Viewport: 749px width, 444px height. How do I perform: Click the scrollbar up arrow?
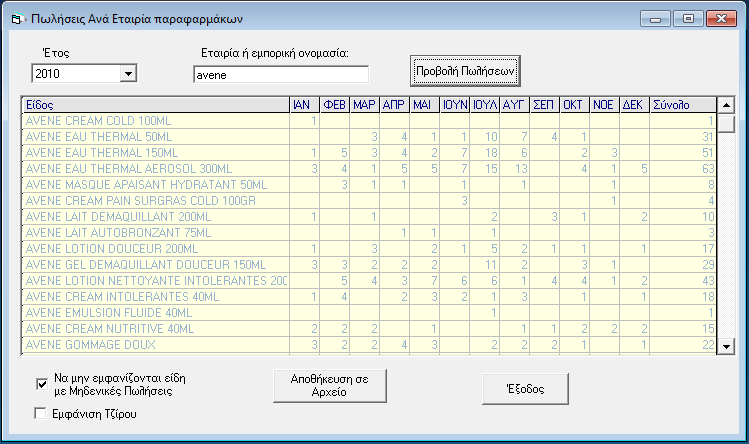(x=726, y=105)
